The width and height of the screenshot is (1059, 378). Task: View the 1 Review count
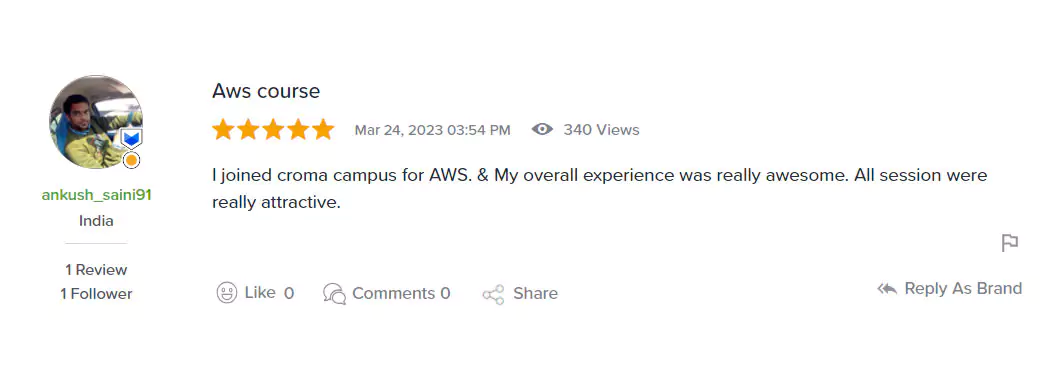click(96, 270)
